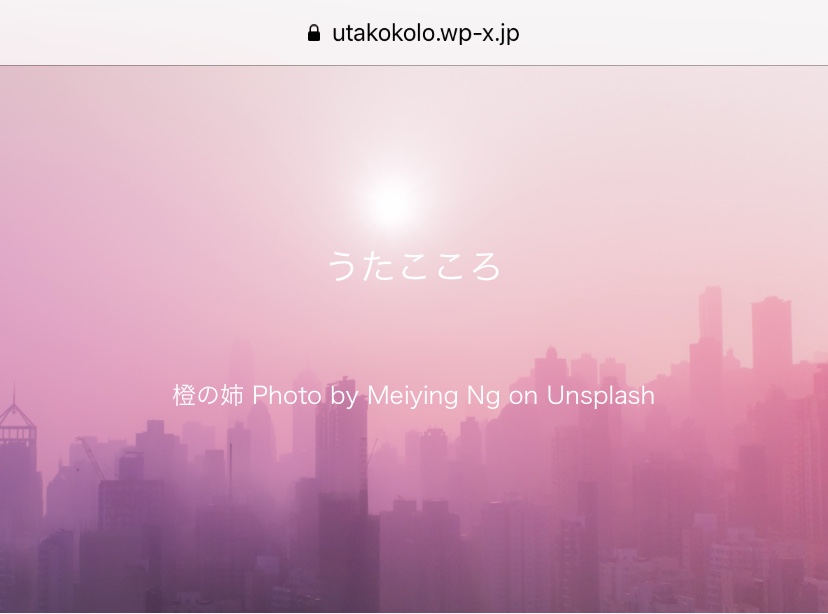
Task: Click the last character ろ of title
Action: click(x=485, y=266)
